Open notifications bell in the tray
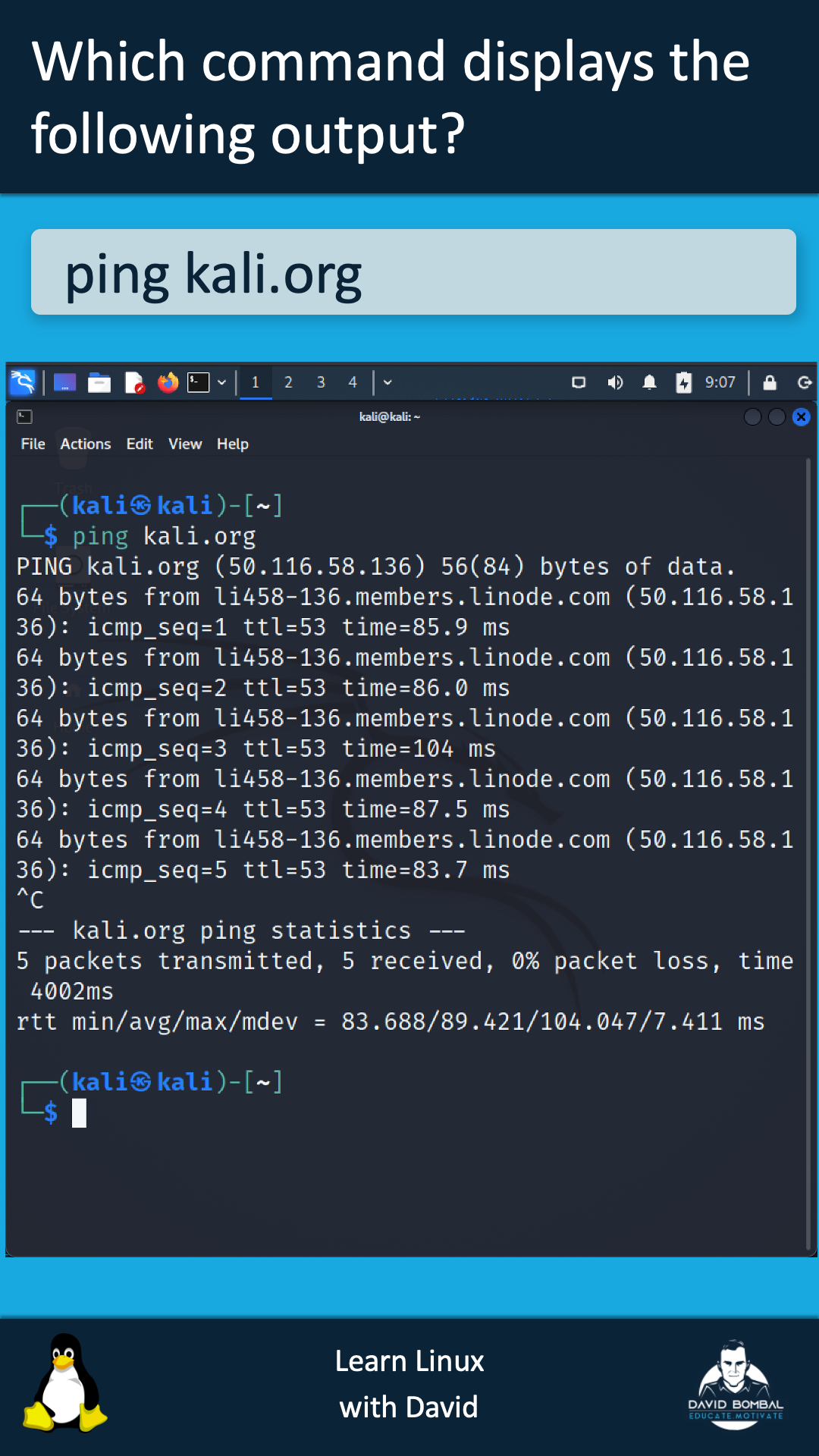This screenshot has width=819, height=1456. [x=649, y=382]
